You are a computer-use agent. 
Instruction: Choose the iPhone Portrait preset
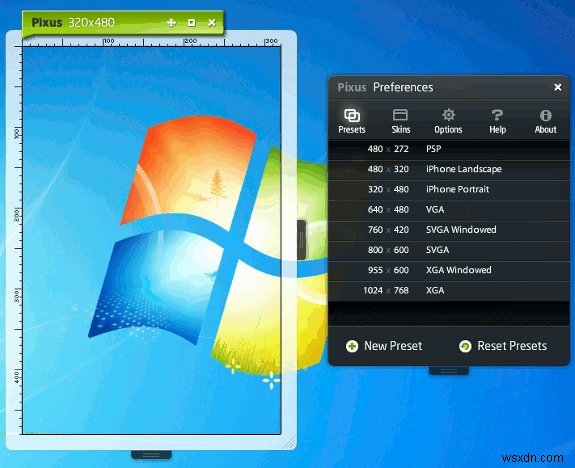[x=449, y=189]
